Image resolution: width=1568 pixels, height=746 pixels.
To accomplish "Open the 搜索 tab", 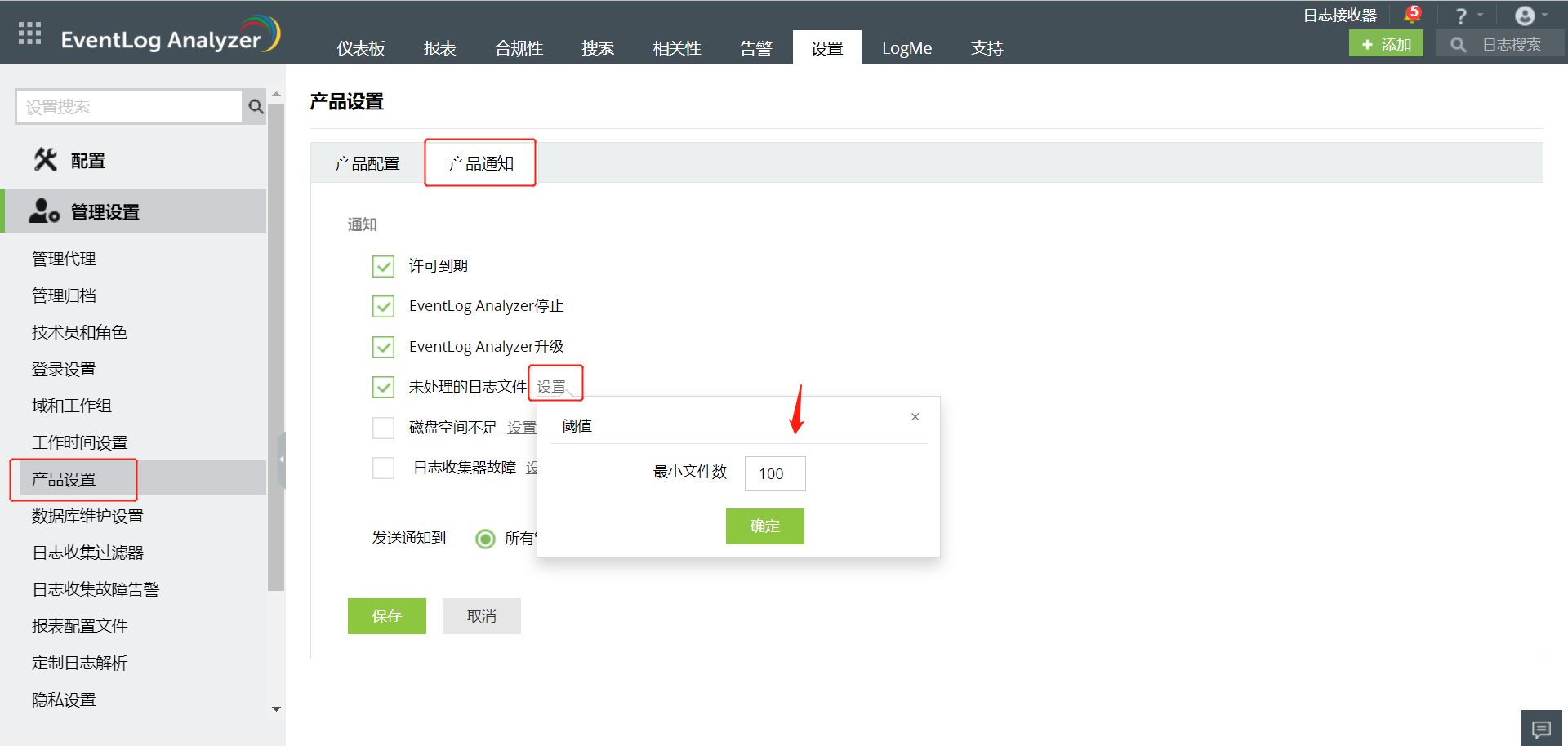I will pyautogui.click(x=598, y=48).
